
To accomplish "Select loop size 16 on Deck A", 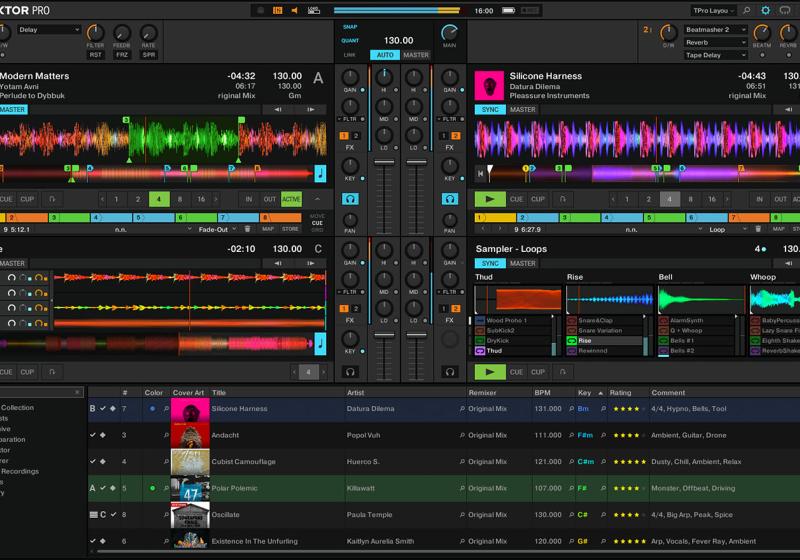I will [201, 199].
